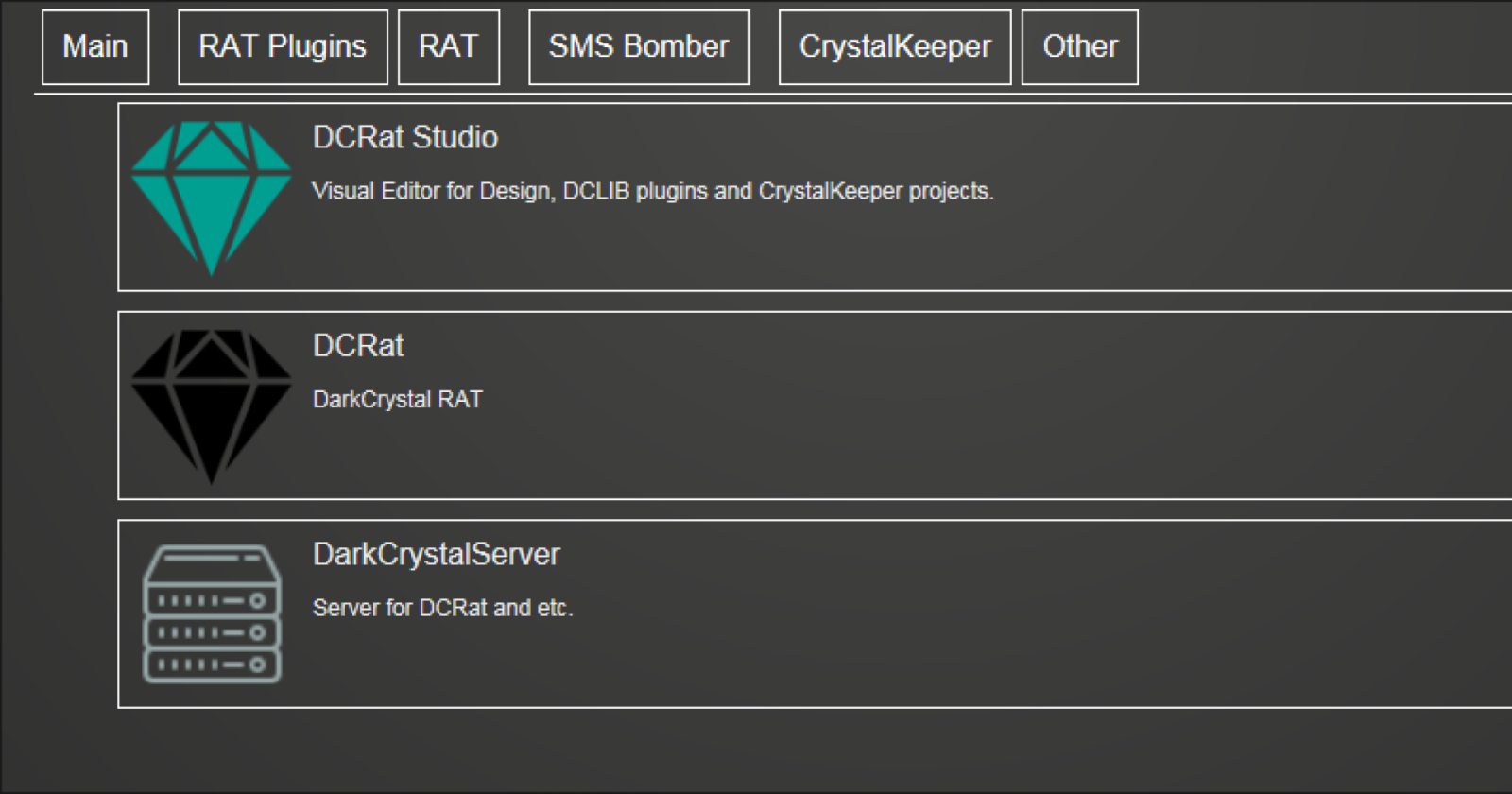Click the server rack DarkCrystalServer icon
The width and height of the screenshot is (1512, 794).
tap(212, 613)
